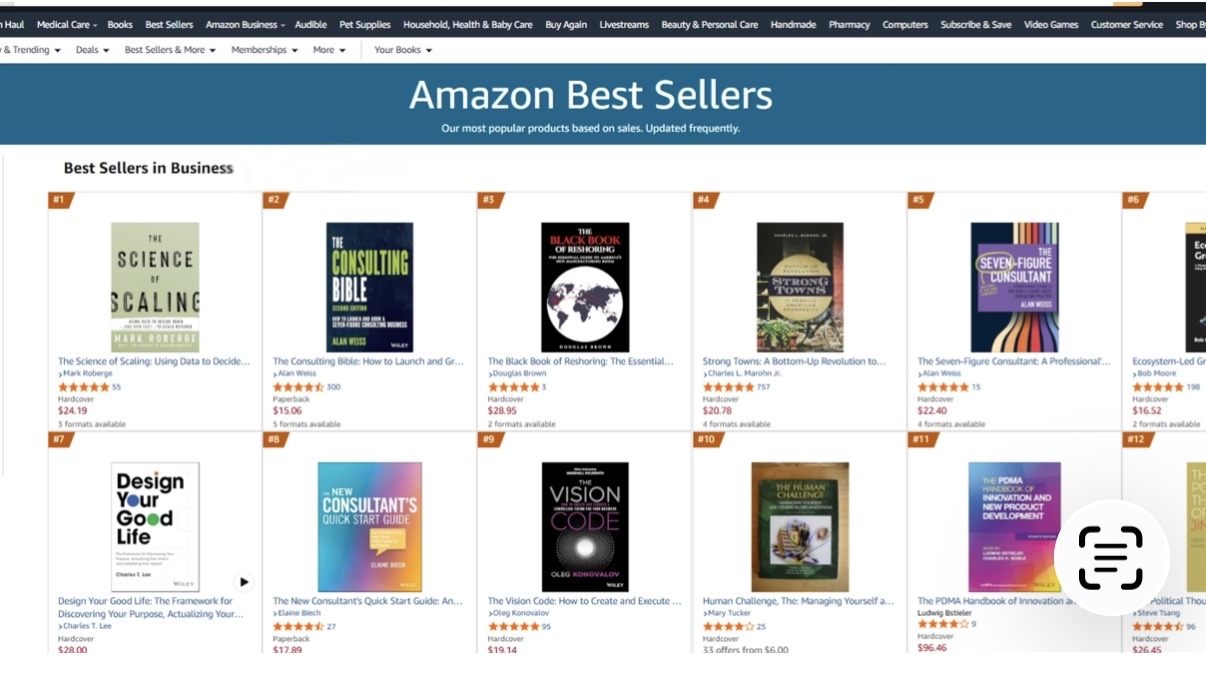
Task: Open The Black Book of Reshoring title link
Action: (580, 362)
